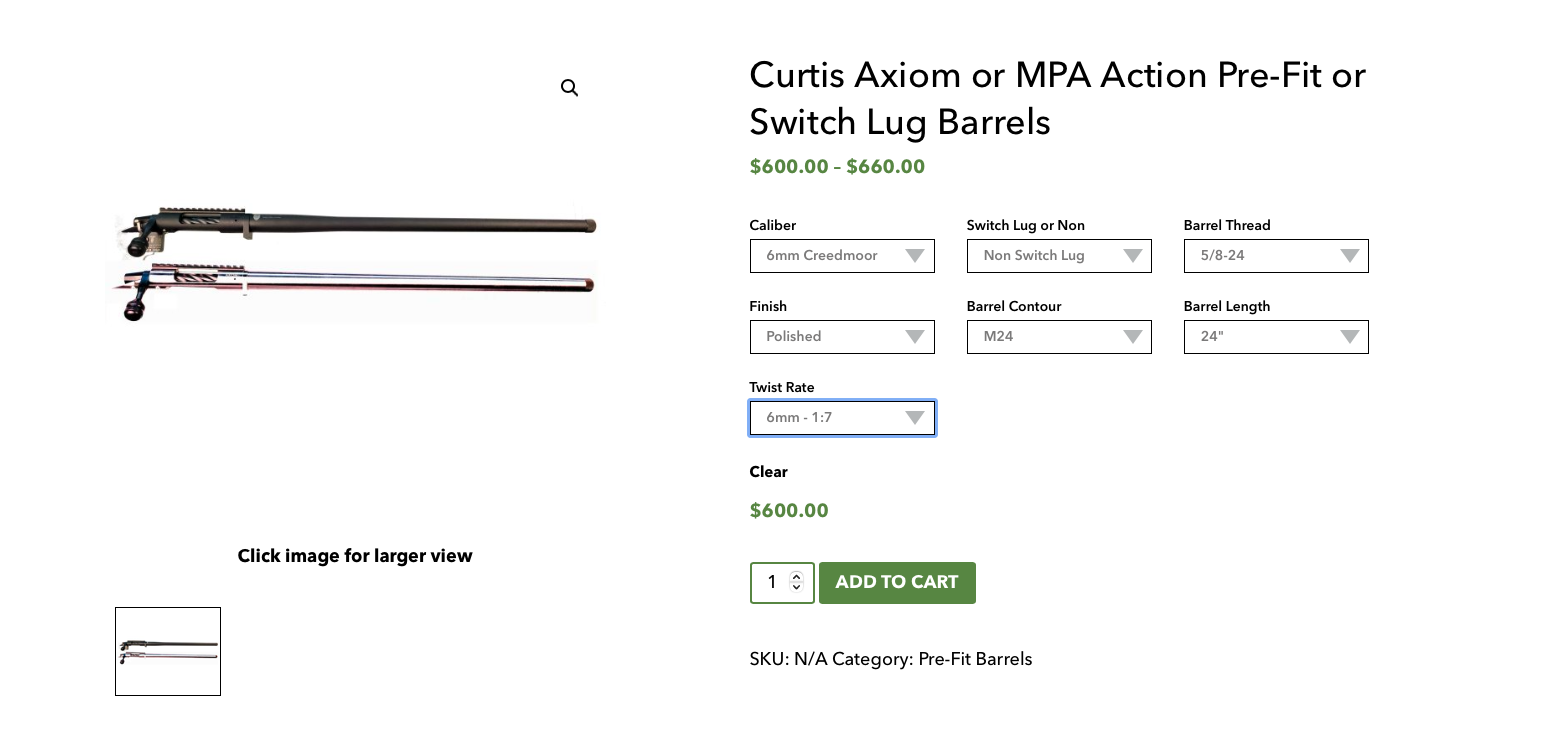Click the Twist Rate dropdown arrow icon
Viewport: 1551px width, 736px height.
(914, 418)
